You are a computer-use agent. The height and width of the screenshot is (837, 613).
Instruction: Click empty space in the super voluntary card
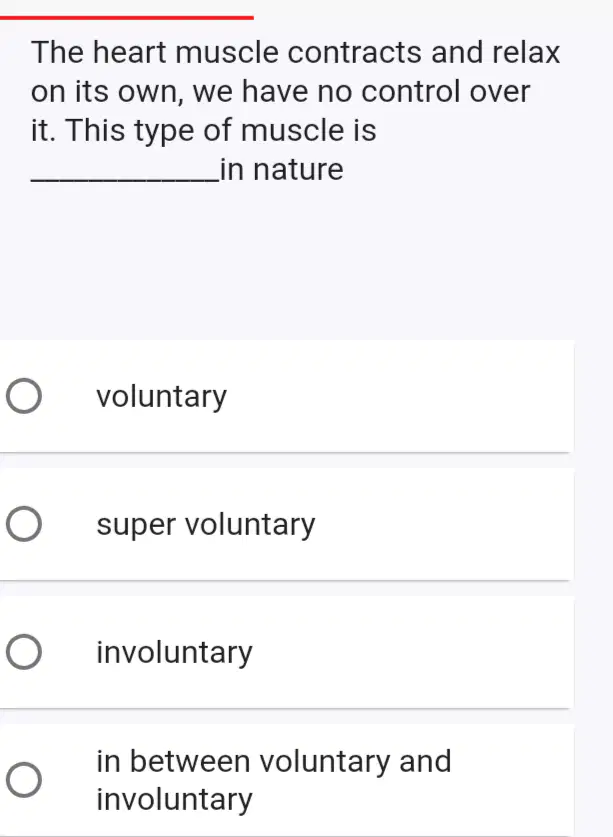[443, 524]
